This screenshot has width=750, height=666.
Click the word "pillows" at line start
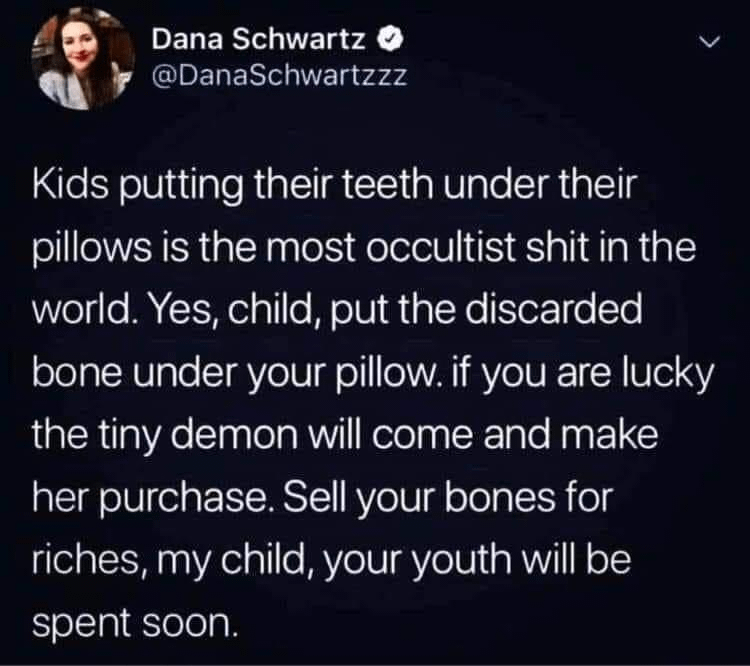[91, 250]
